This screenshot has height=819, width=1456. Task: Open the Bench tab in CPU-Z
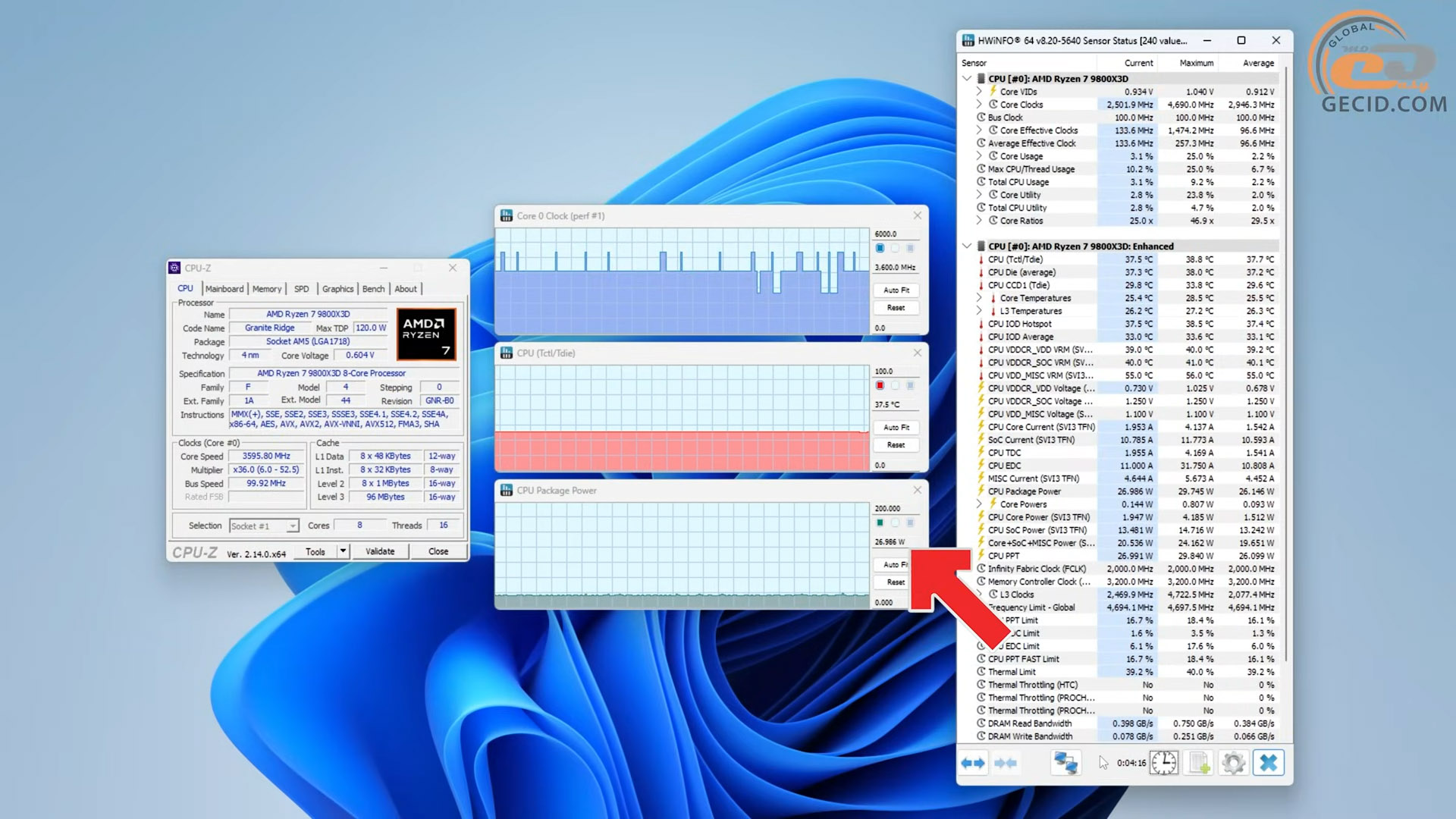pyautogui.click(x=373, y=289)
